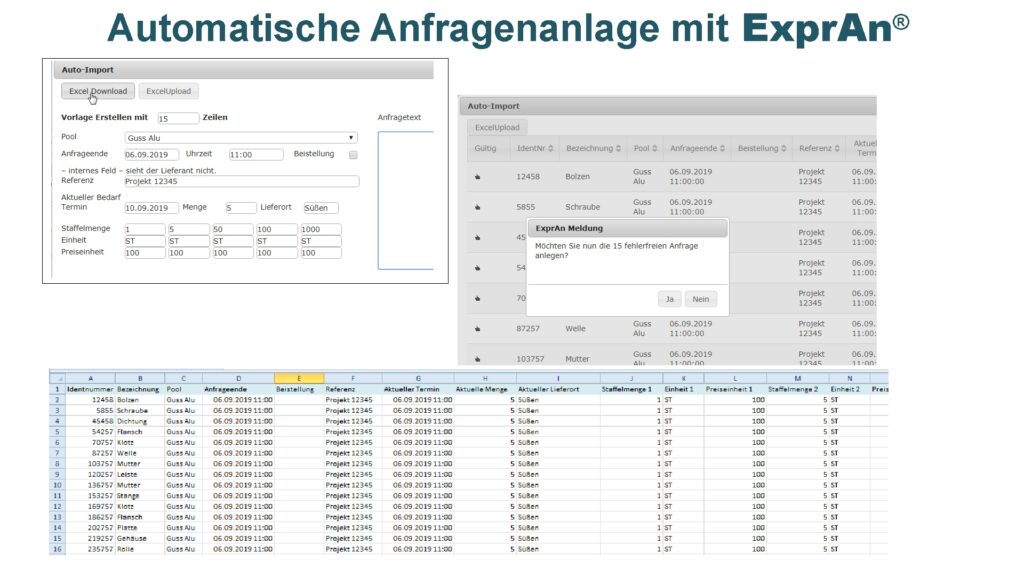This screenshot has width=1024, height=576.
Task: Click the Anfrageende date field 06.09.2019
Action: coord(152,155)
